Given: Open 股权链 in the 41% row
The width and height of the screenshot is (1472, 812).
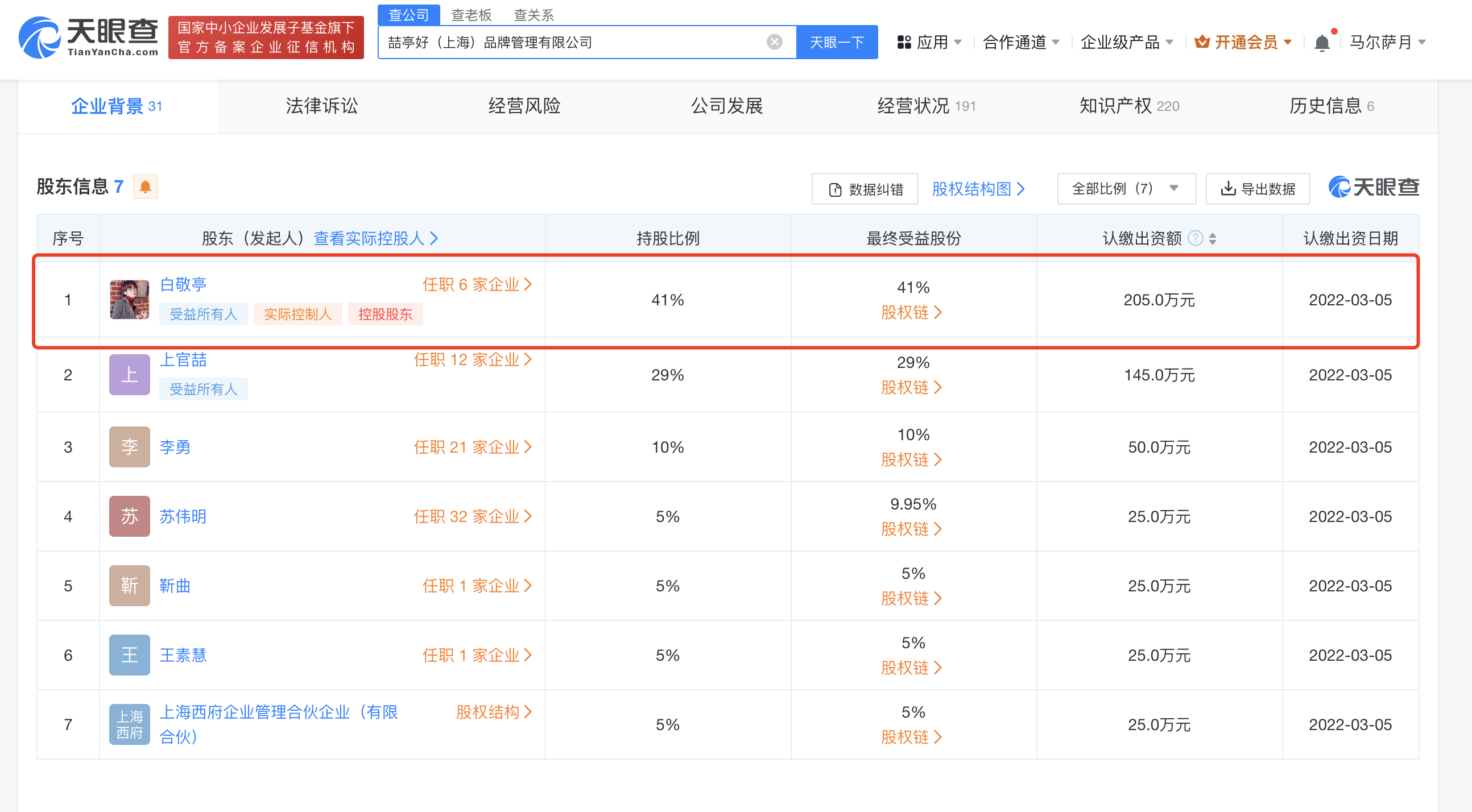Looking at the screenshot, I should [911, 313].
